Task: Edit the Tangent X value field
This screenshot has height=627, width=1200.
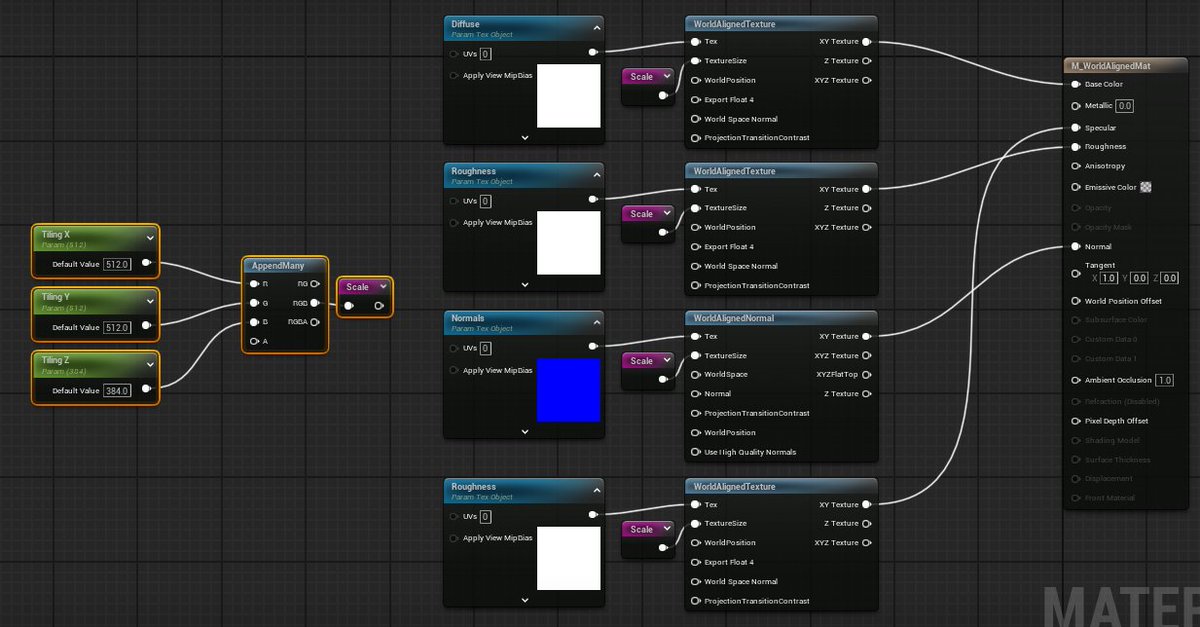Action: pyautogui.click(x=1110, y=278)
